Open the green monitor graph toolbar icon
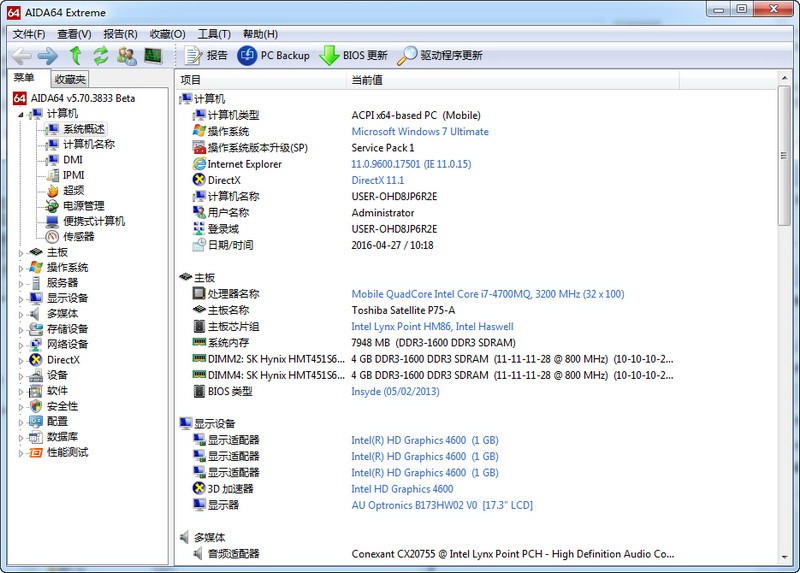Screen dimensions: 800x573 click(153, 56)
